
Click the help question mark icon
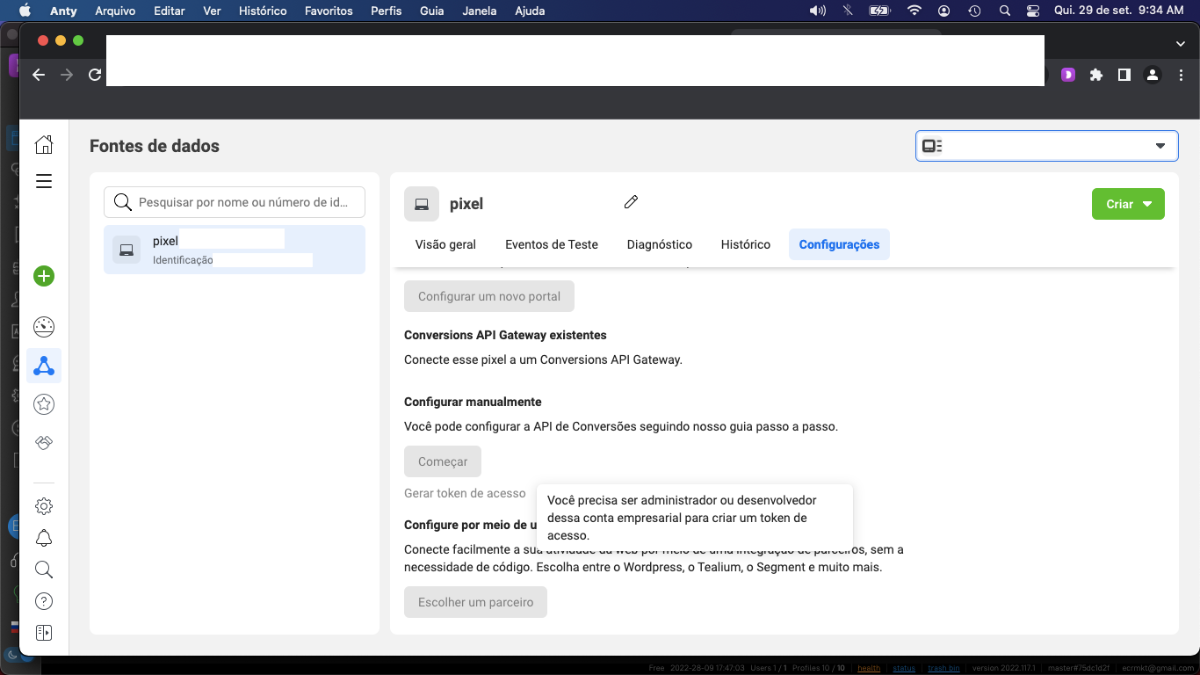pos(44,601)
